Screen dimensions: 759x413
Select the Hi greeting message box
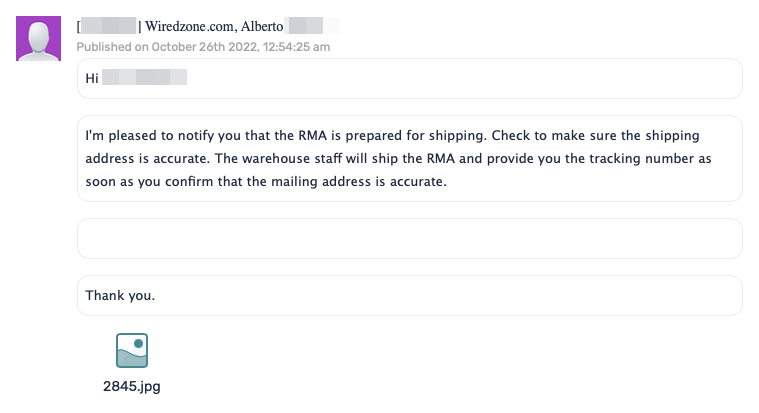coord(410,78)
